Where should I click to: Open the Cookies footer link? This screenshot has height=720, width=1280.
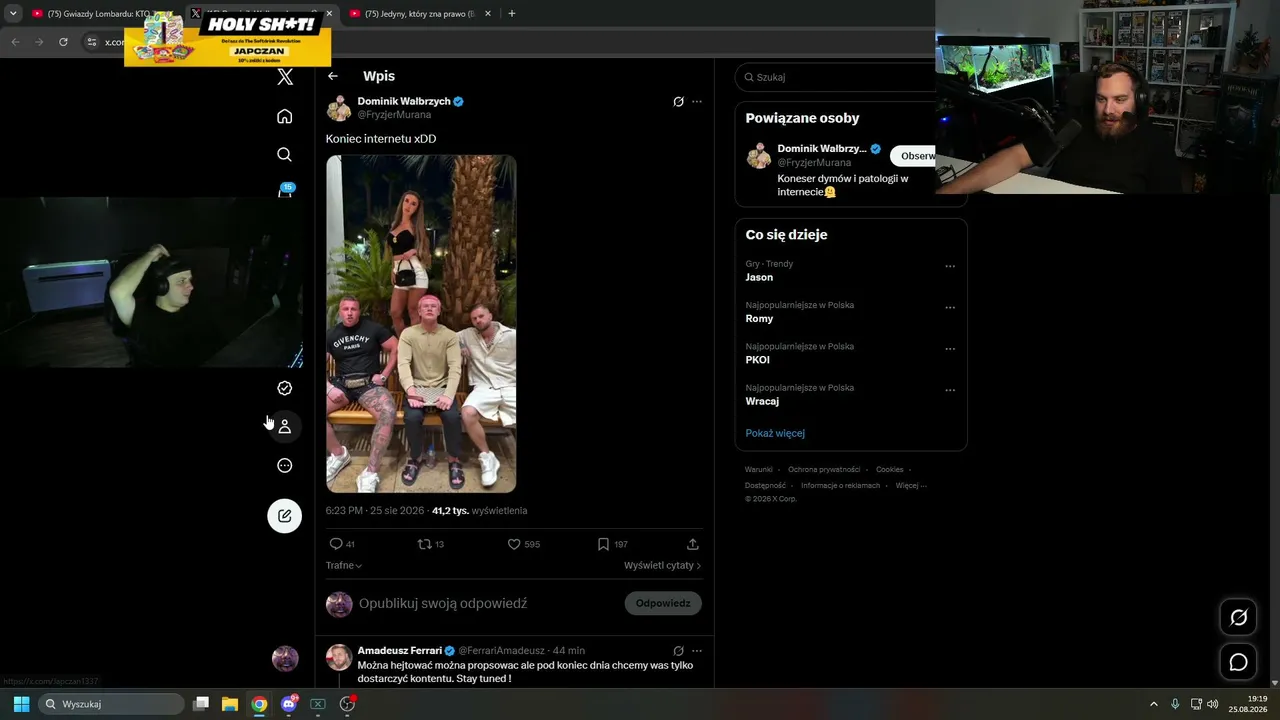tap(890, 470)
